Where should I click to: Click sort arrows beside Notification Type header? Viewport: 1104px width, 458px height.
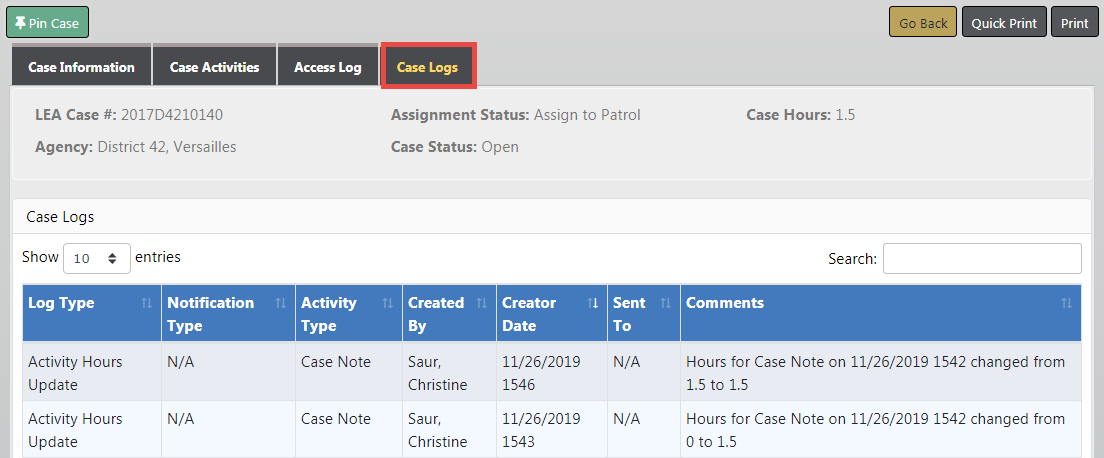[x=280, y=303]
